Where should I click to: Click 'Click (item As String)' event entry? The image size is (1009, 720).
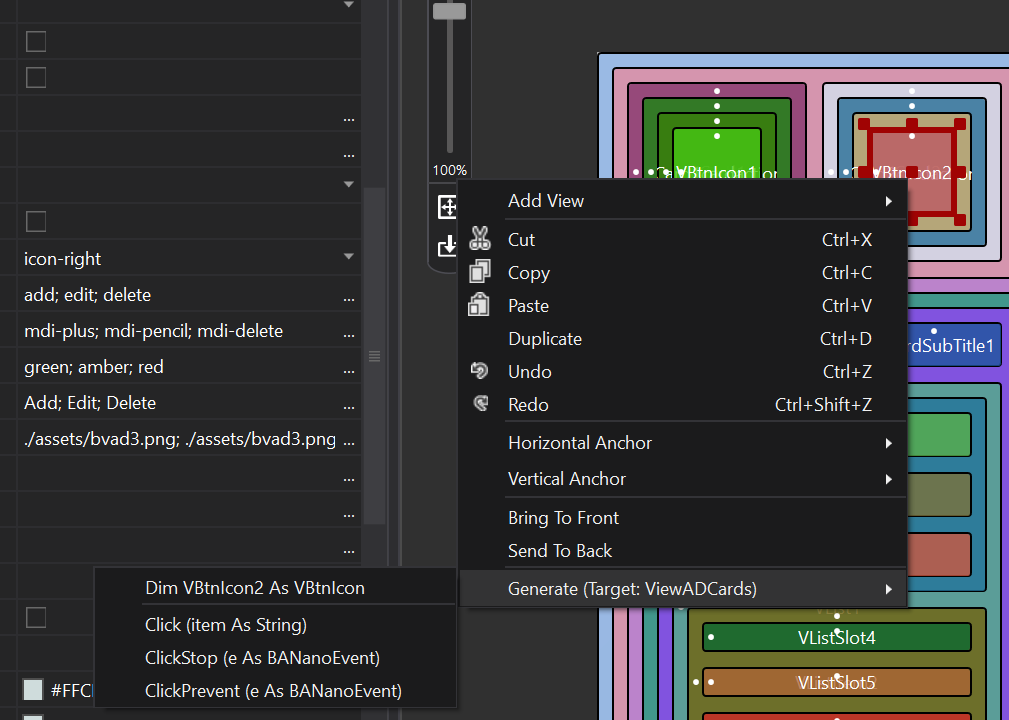click(226, 625)
